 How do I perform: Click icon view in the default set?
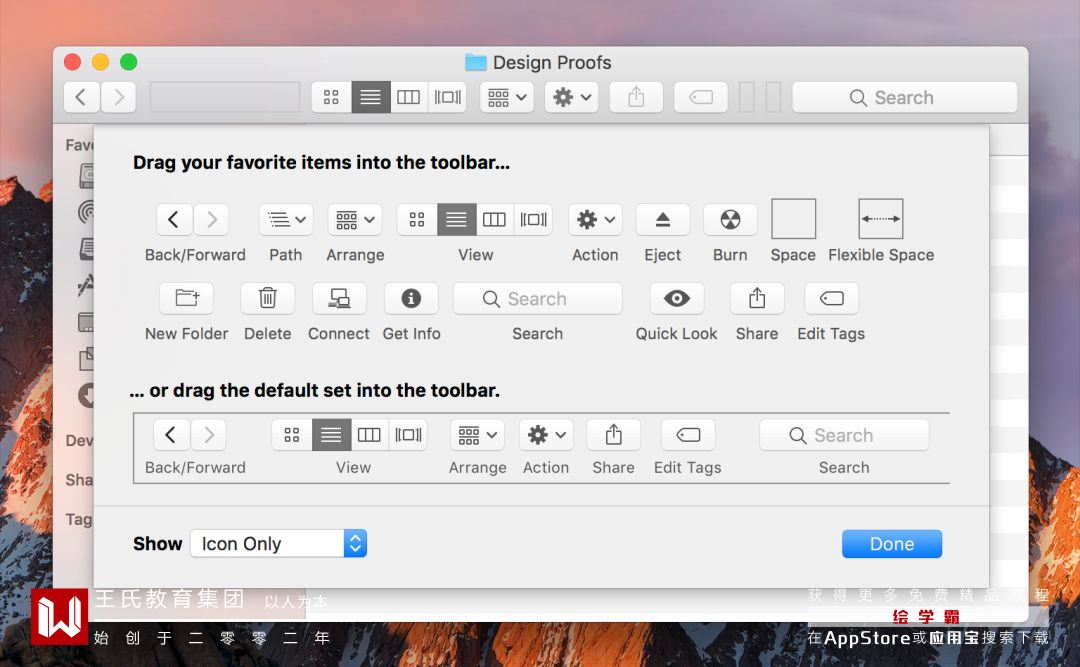click(x=292, y=435)
